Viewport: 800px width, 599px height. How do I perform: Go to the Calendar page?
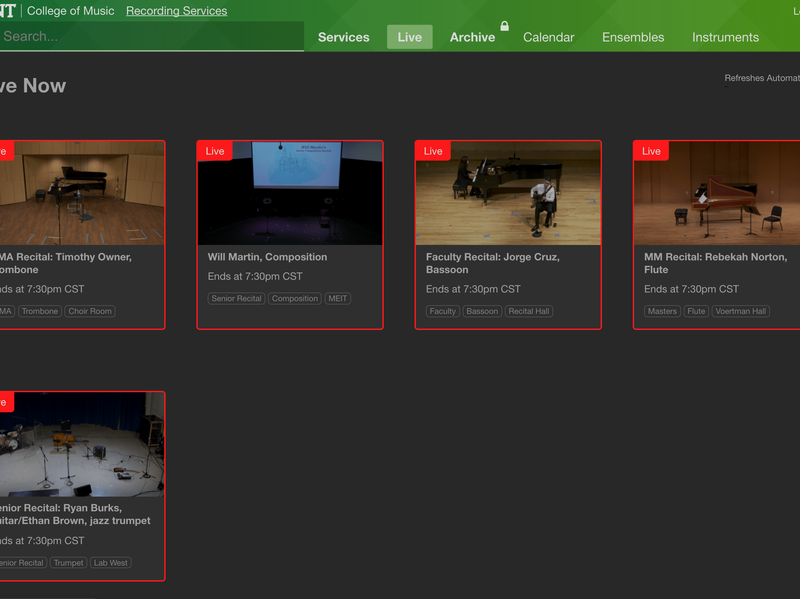point(548,37)
